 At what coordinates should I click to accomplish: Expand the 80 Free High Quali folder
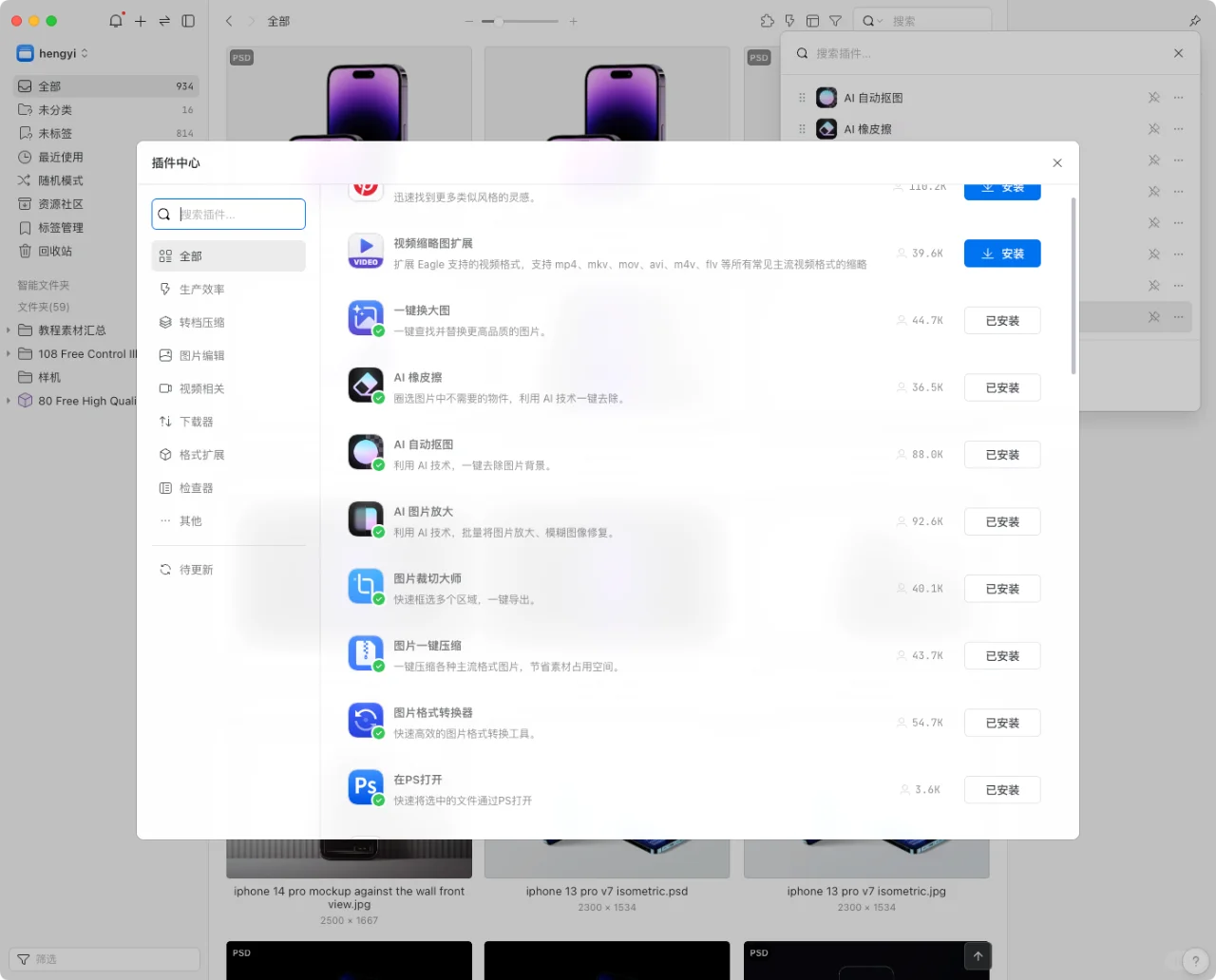click(9, 401)
